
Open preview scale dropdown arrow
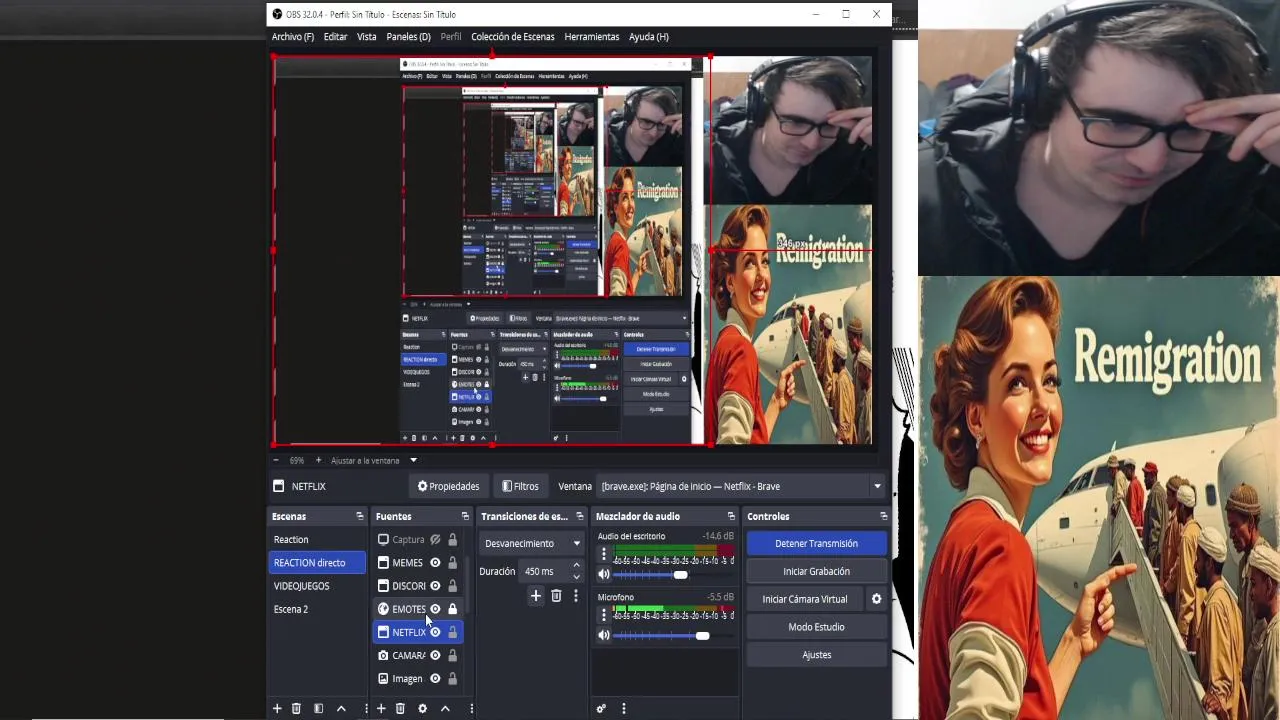click(413, 460)
